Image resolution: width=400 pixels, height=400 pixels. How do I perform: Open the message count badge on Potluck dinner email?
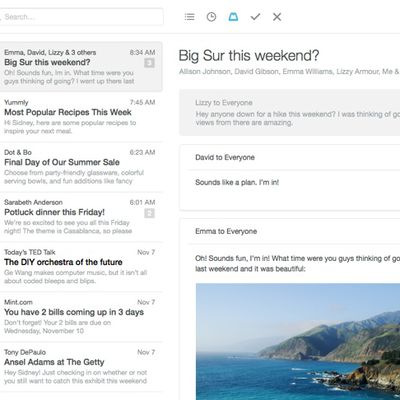pyautogui.click(x=149, y=213)
